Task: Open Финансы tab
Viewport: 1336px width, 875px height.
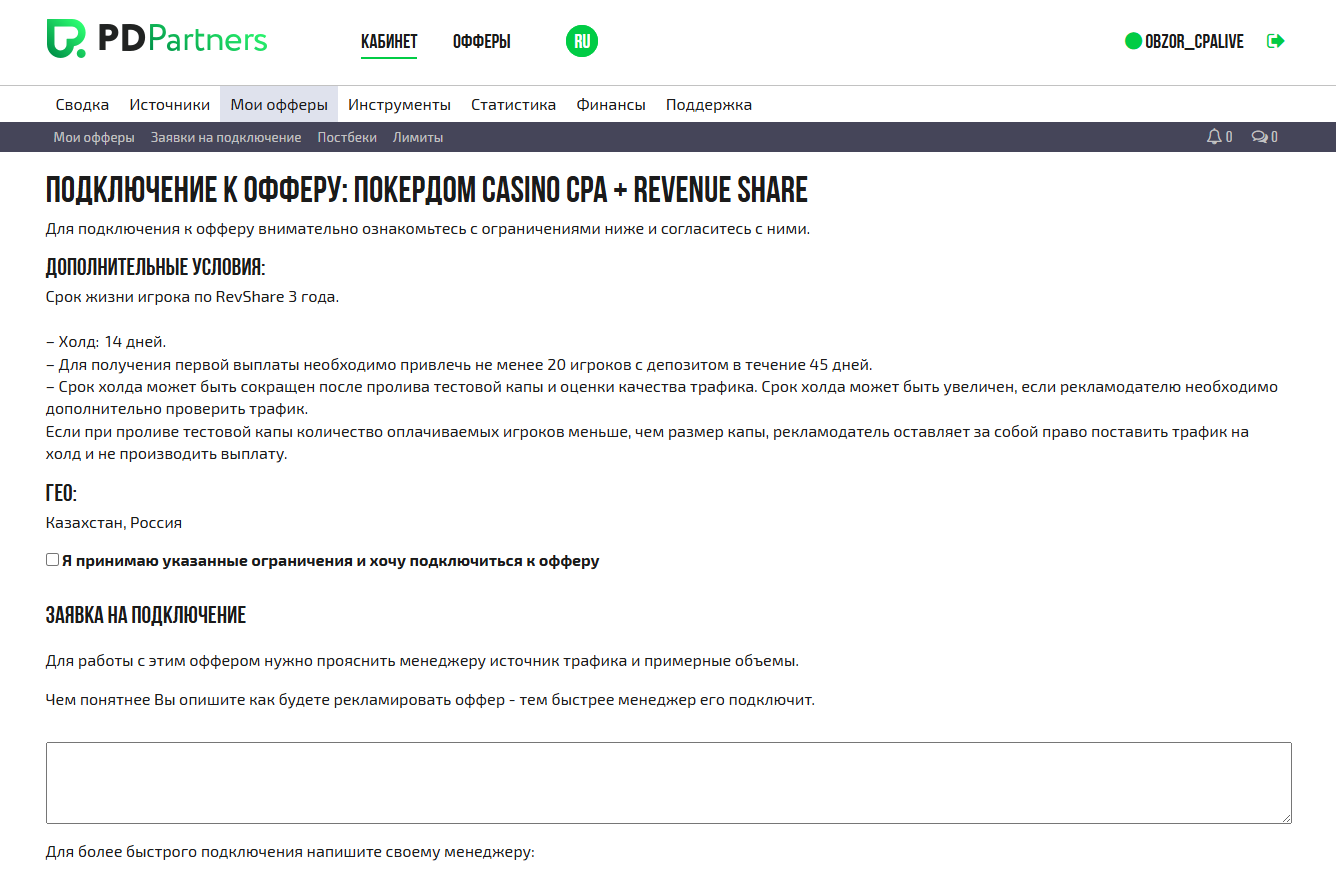Action: [x=611, y=104]
